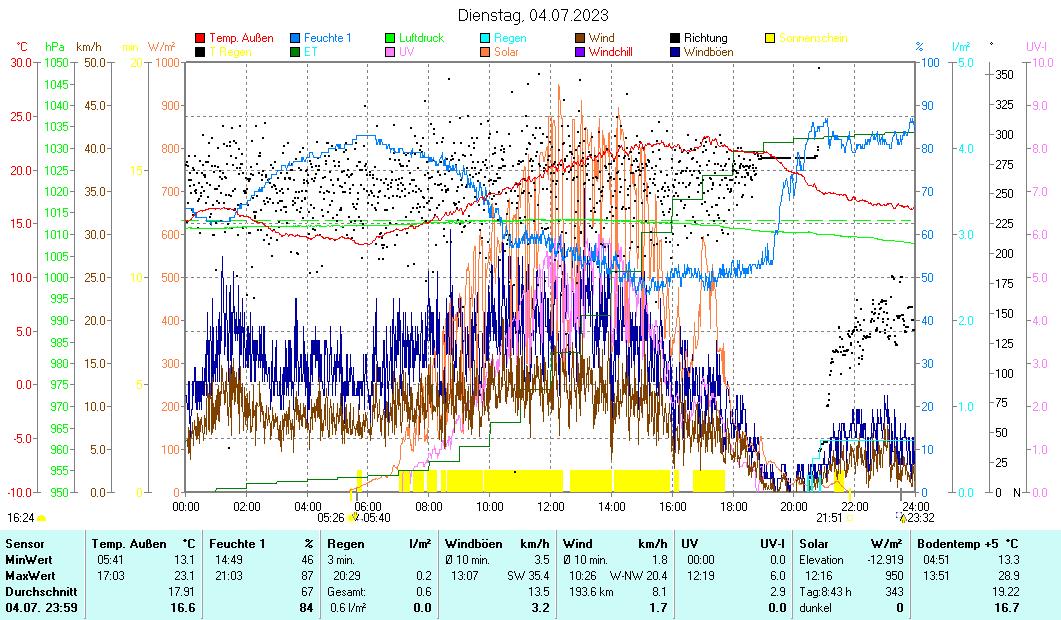Click the red Temp. Außen legend swatch

point(200,39)
